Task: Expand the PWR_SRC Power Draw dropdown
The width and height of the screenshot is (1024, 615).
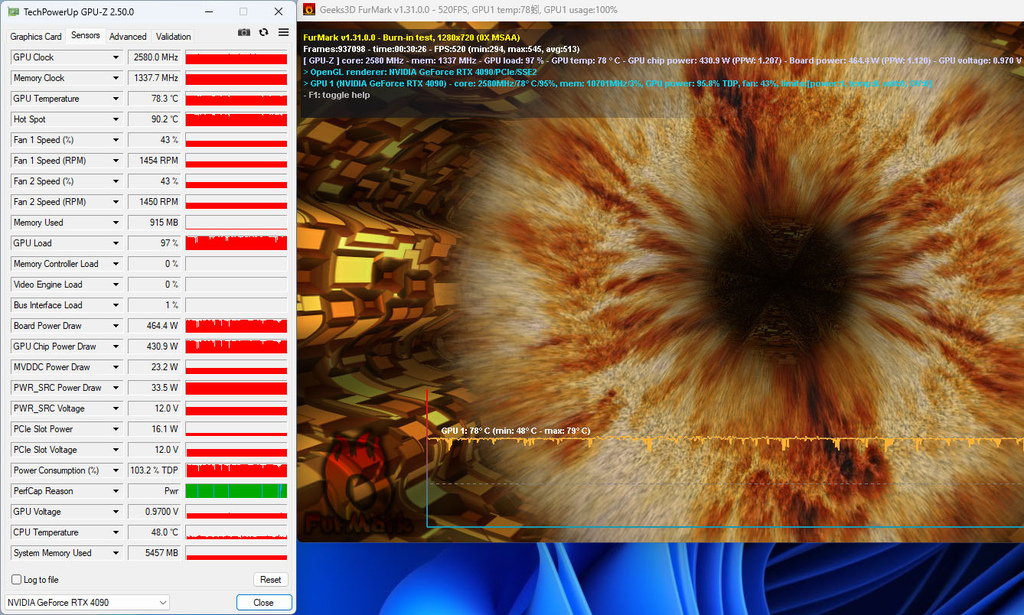Action: [x=116, y=388]
